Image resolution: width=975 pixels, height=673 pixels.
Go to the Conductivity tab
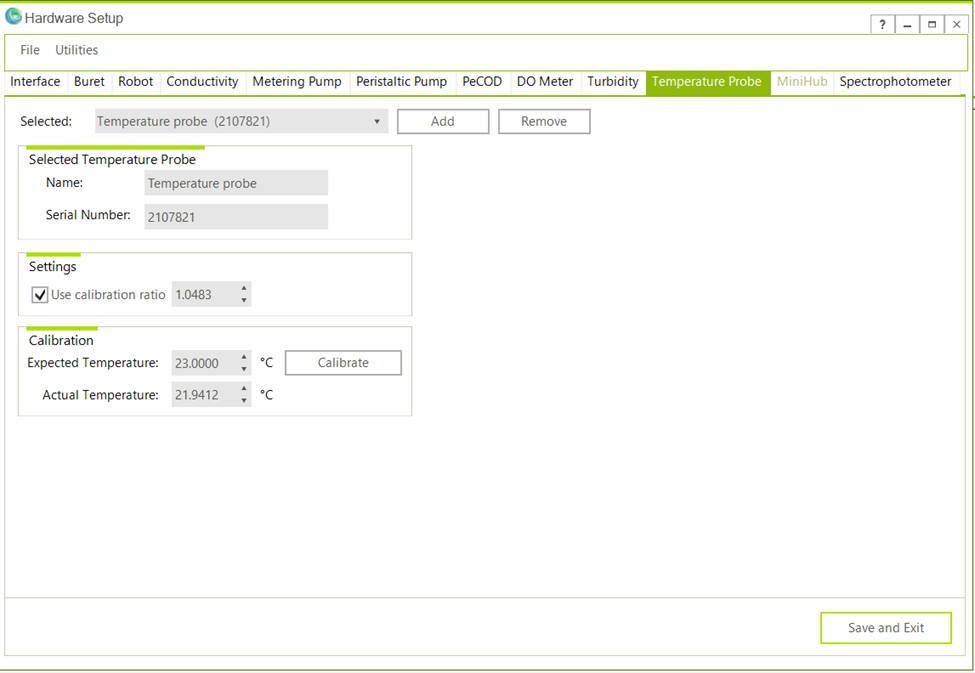[x=202, y=82]
